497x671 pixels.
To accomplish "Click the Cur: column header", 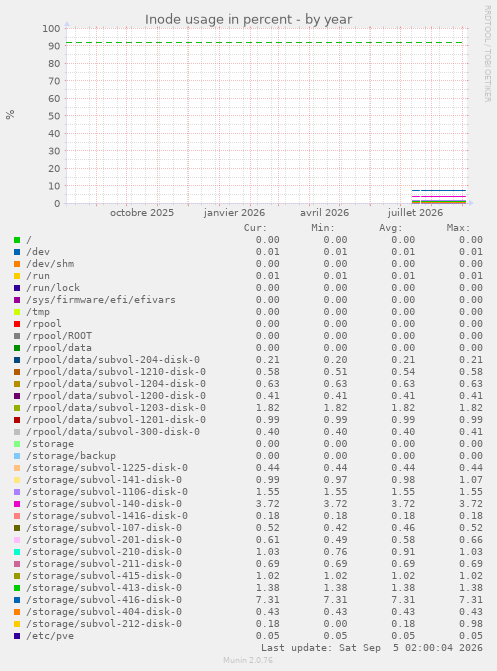I will (256, 228).
